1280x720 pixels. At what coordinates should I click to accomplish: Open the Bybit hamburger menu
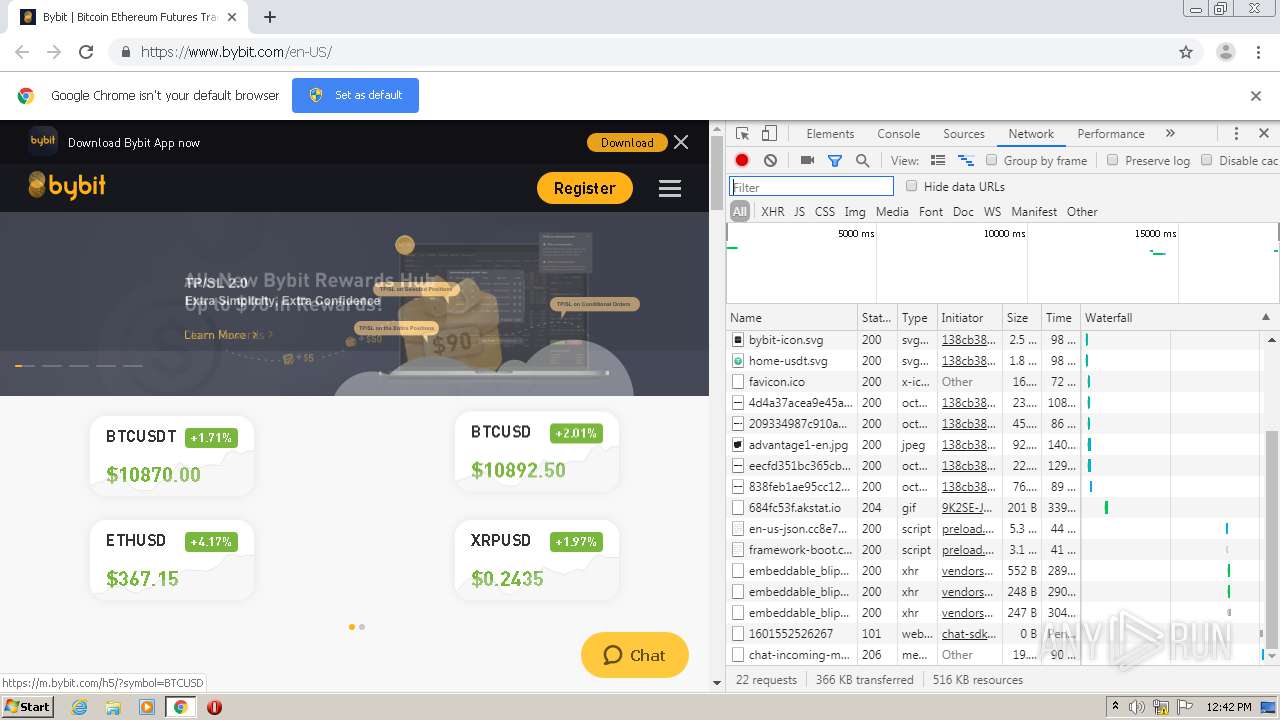tap(670, 188)
